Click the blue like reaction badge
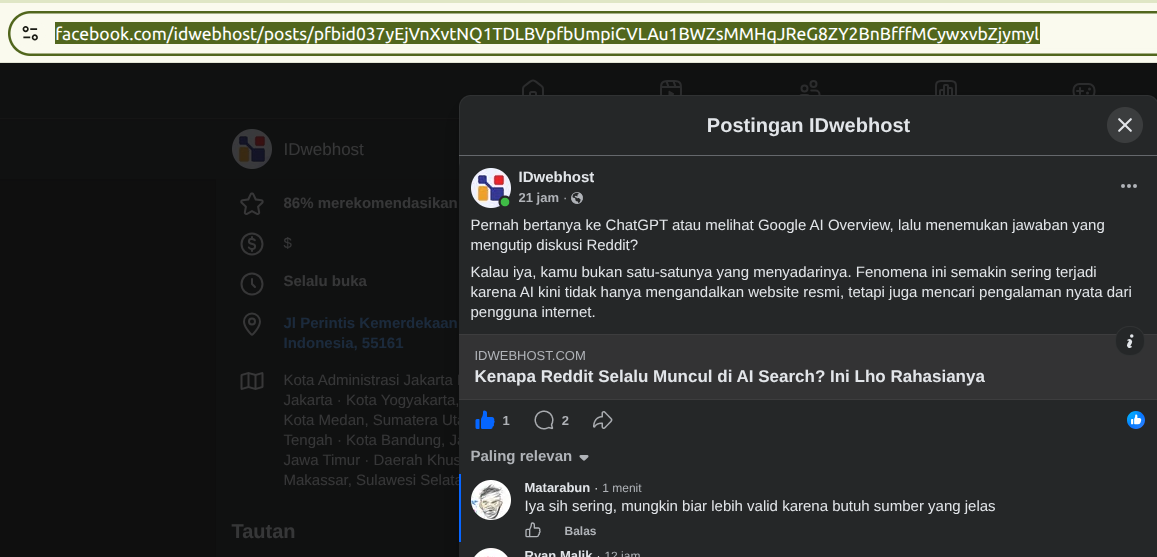Image resolution: width=1157 pixels, height=557 pixels. pos(1136,420)
